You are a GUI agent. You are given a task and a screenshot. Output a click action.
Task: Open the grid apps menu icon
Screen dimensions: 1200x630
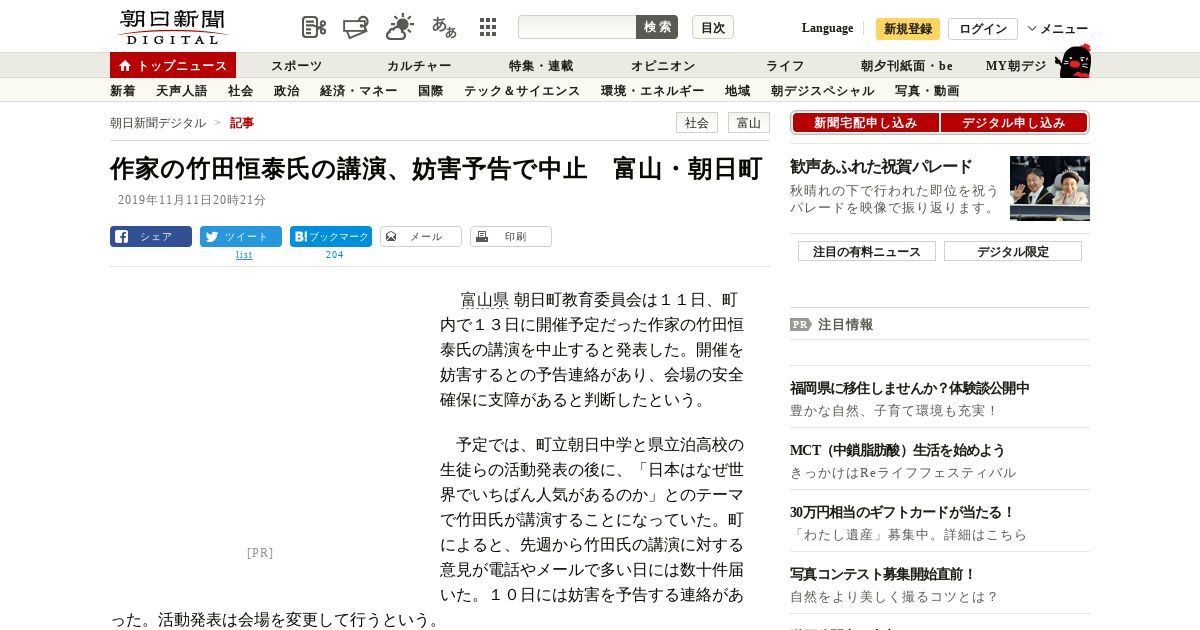[488, 27]
